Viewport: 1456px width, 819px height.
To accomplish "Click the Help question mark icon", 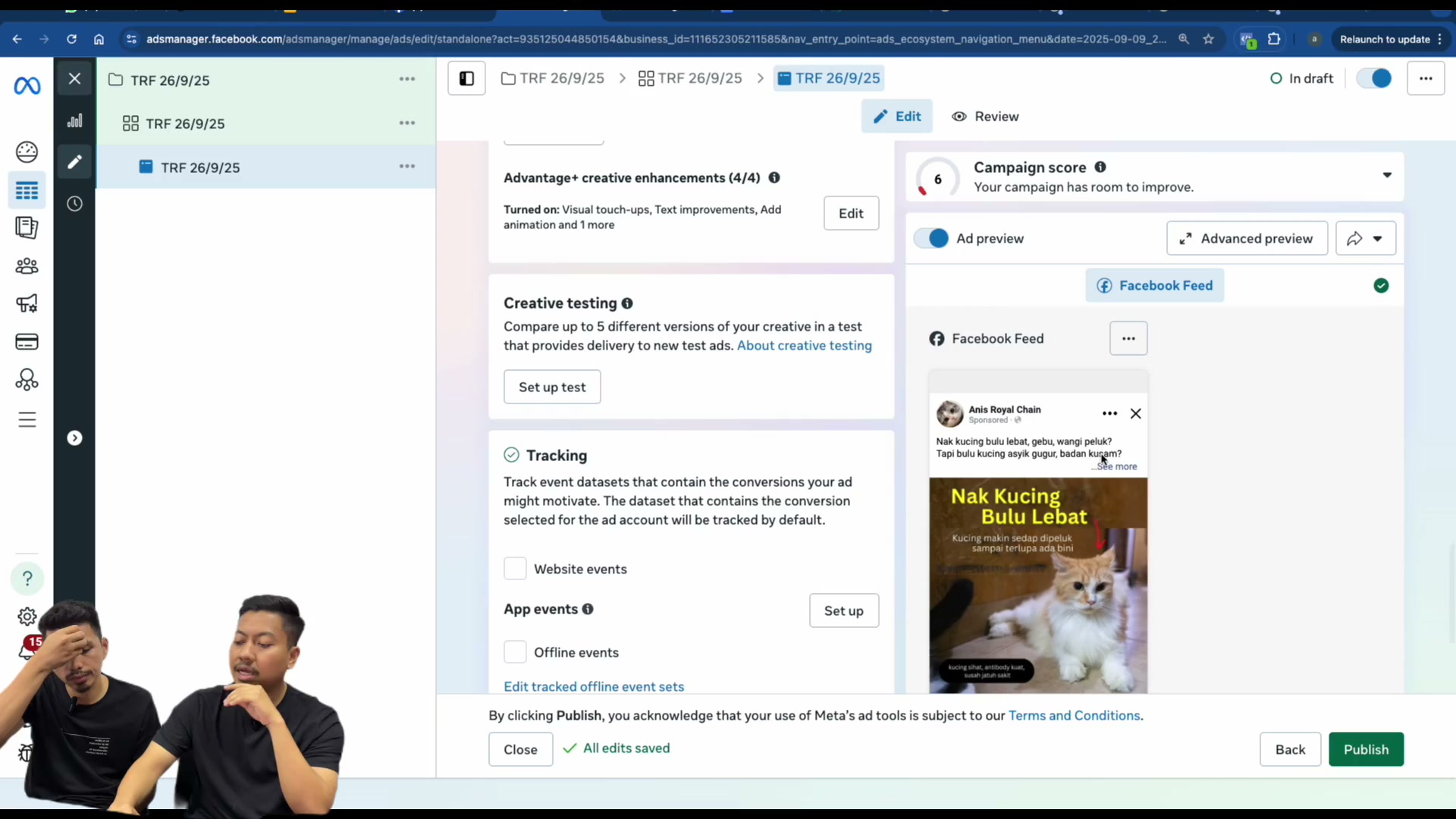I will pos(27,579).
